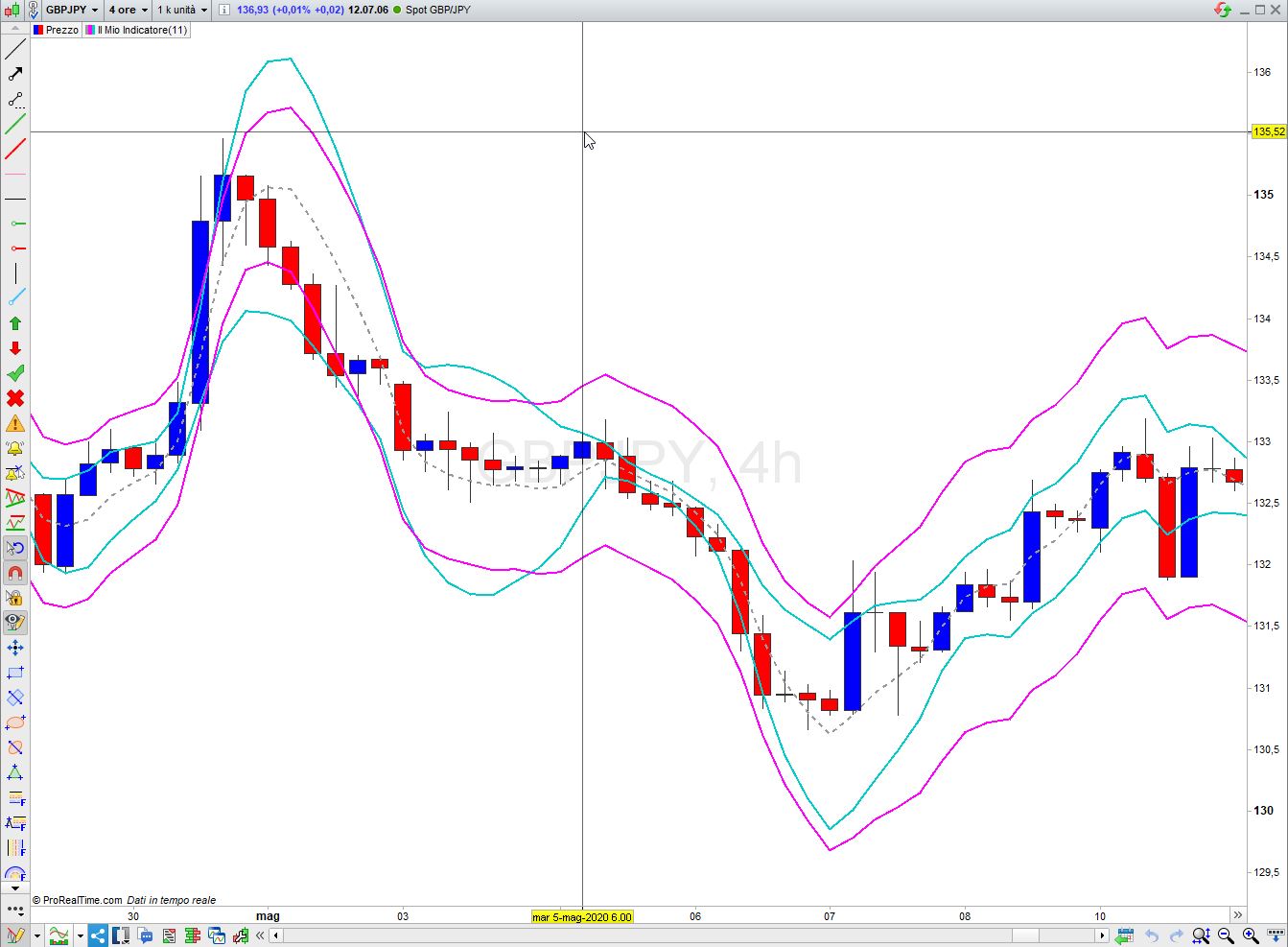Select the green up arrow marker

(x=15, y=323)
